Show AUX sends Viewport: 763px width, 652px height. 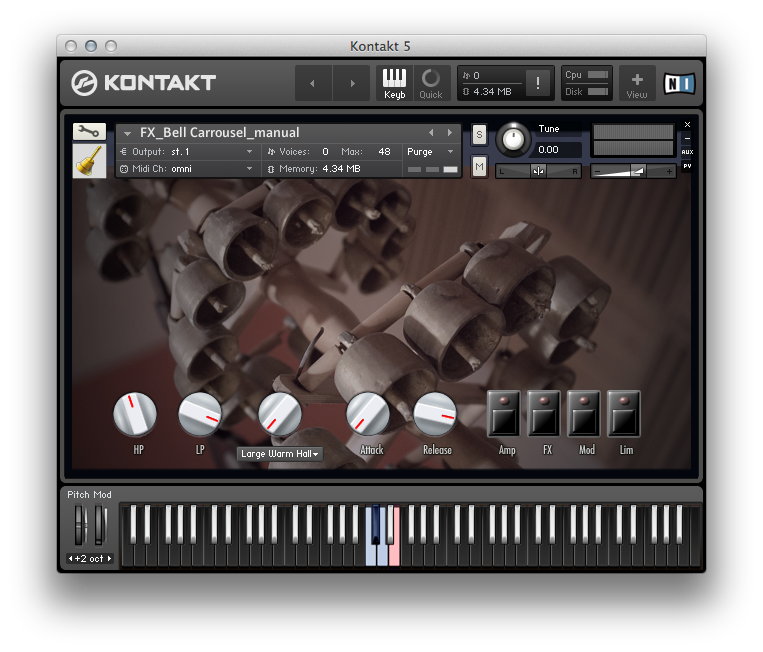[688, 152]
